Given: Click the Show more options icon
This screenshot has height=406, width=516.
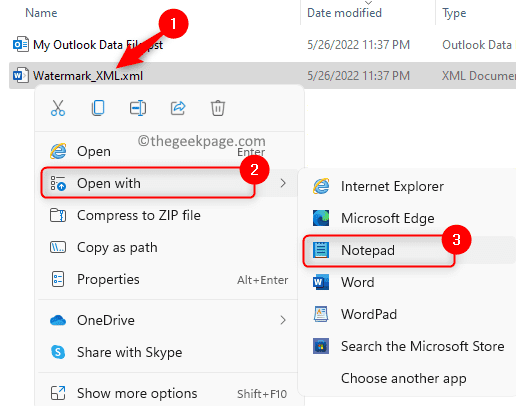Looking at the screenshot, I should tap(58, 393).
